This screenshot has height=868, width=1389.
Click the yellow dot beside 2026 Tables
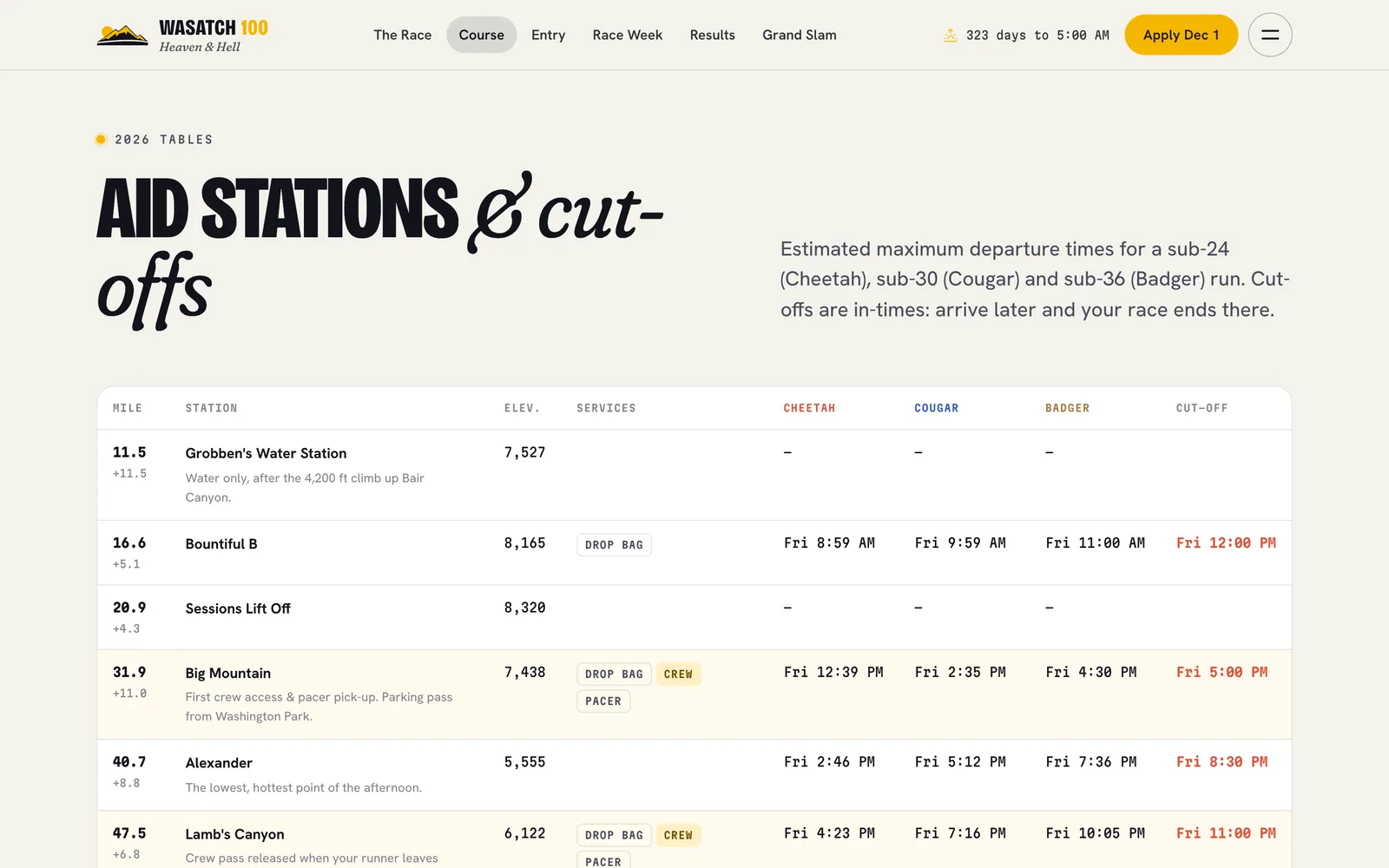pos(101,139)
